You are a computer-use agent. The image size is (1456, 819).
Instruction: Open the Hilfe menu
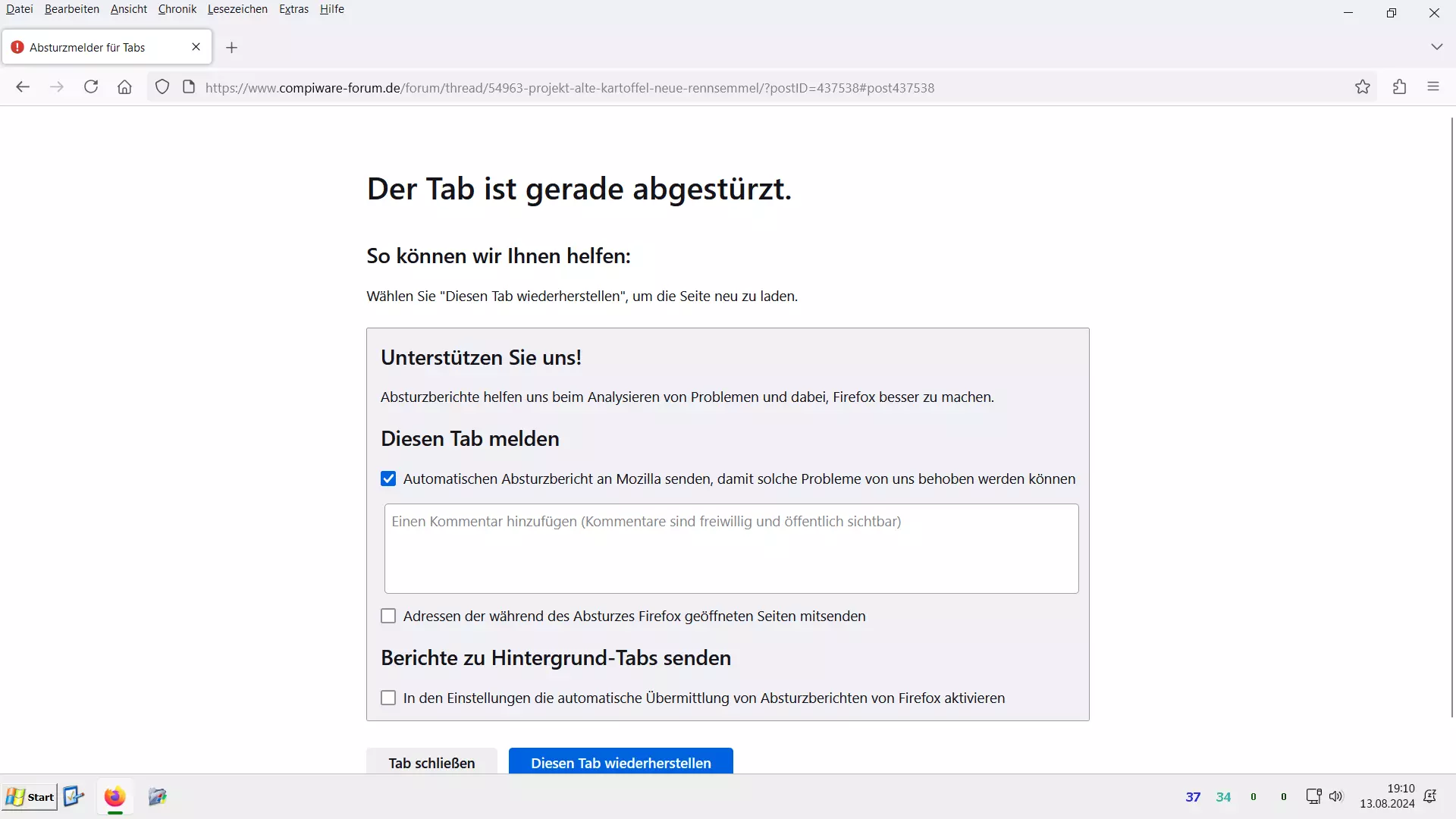point(332,9)
